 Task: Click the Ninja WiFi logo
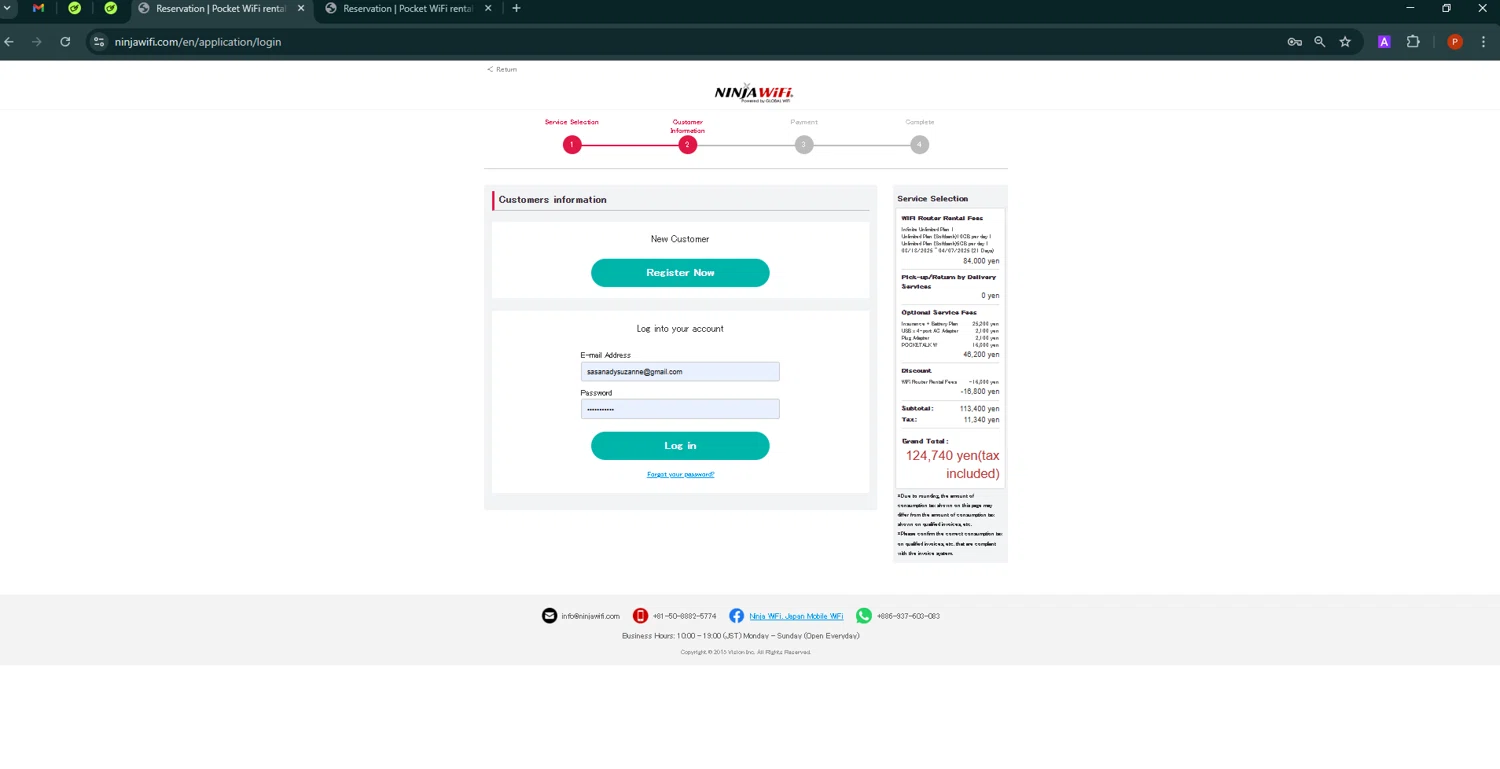(754, 93)
